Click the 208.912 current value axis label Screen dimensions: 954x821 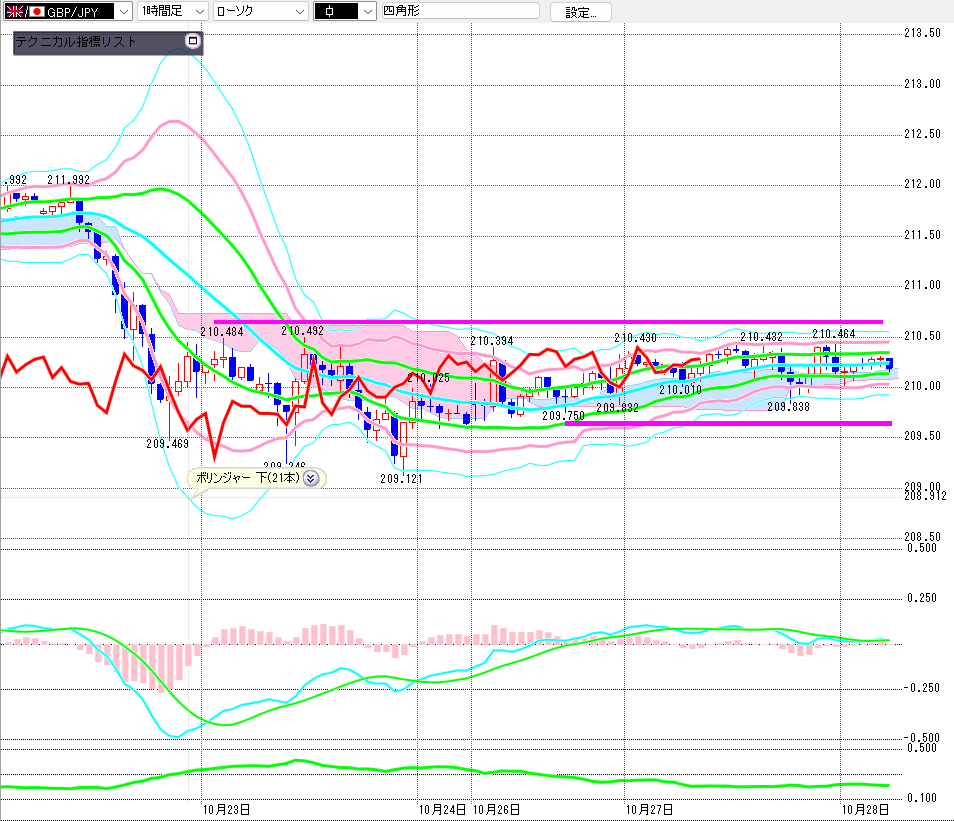click(925, 496)
